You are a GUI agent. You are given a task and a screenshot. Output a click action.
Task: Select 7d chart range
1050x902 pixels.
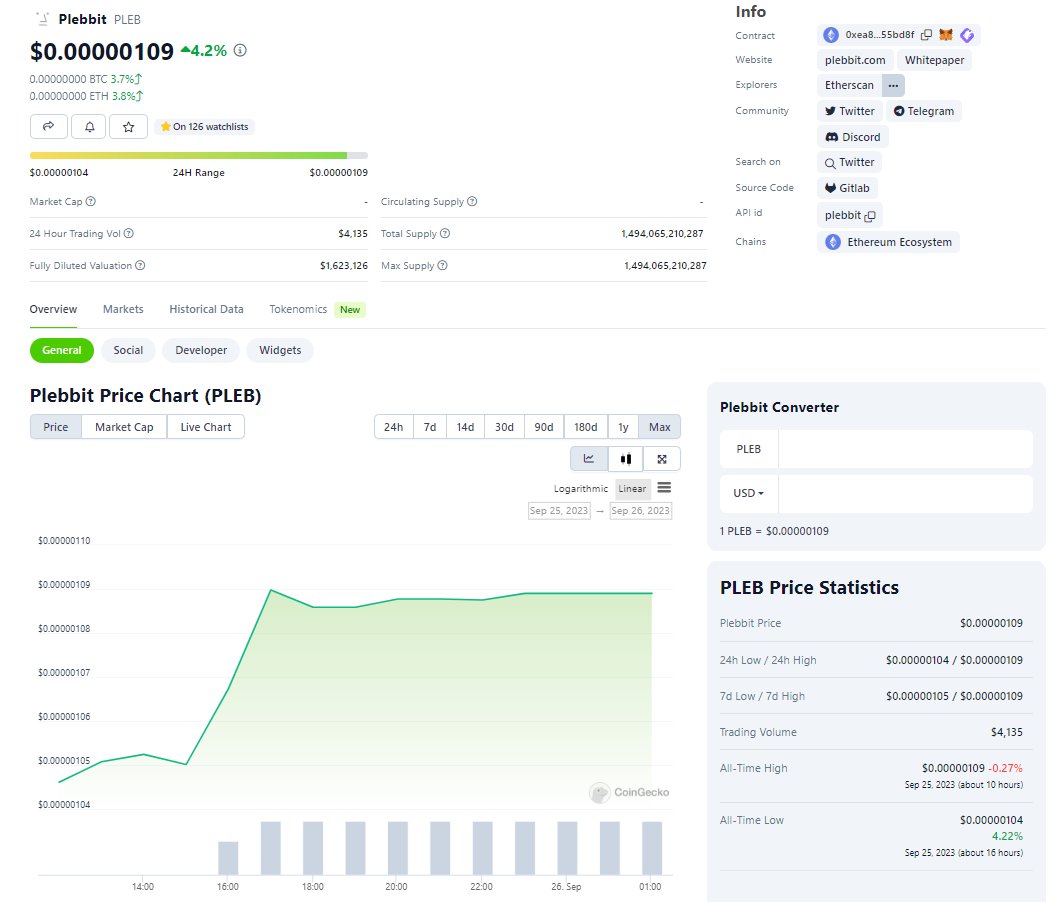coord(430,427)
